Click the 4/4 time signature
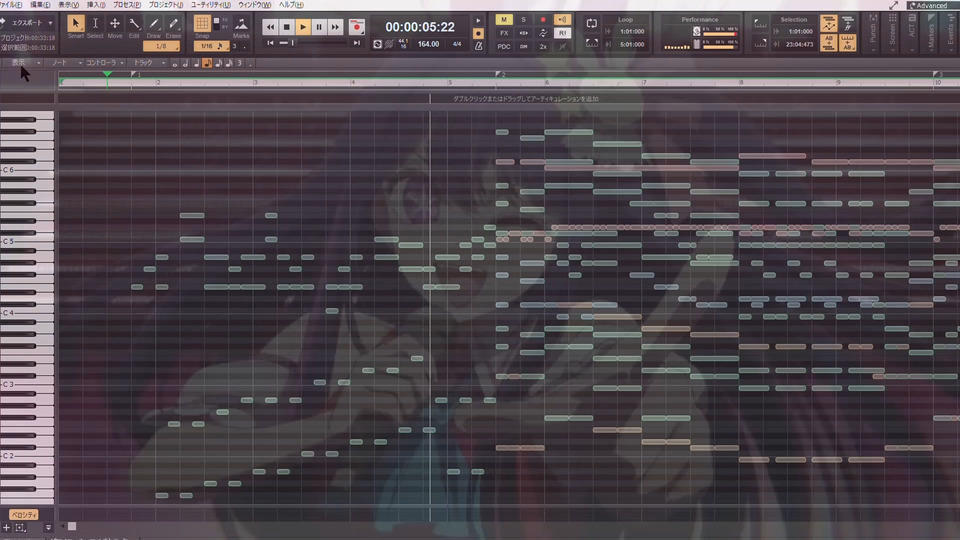 click(457, 44)
